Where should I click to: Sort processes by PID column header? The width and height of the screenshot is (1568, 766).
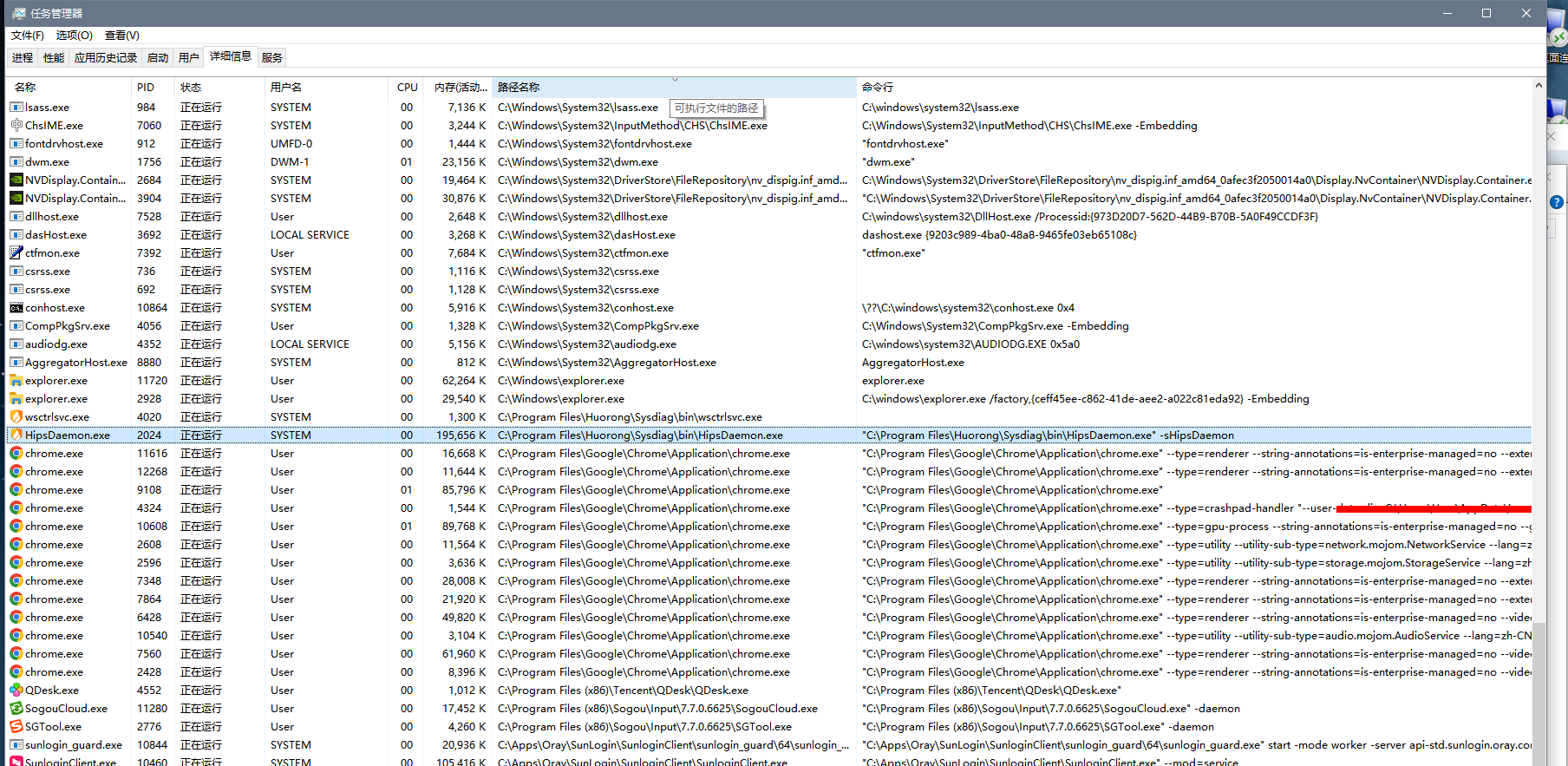tap(146, 88)
